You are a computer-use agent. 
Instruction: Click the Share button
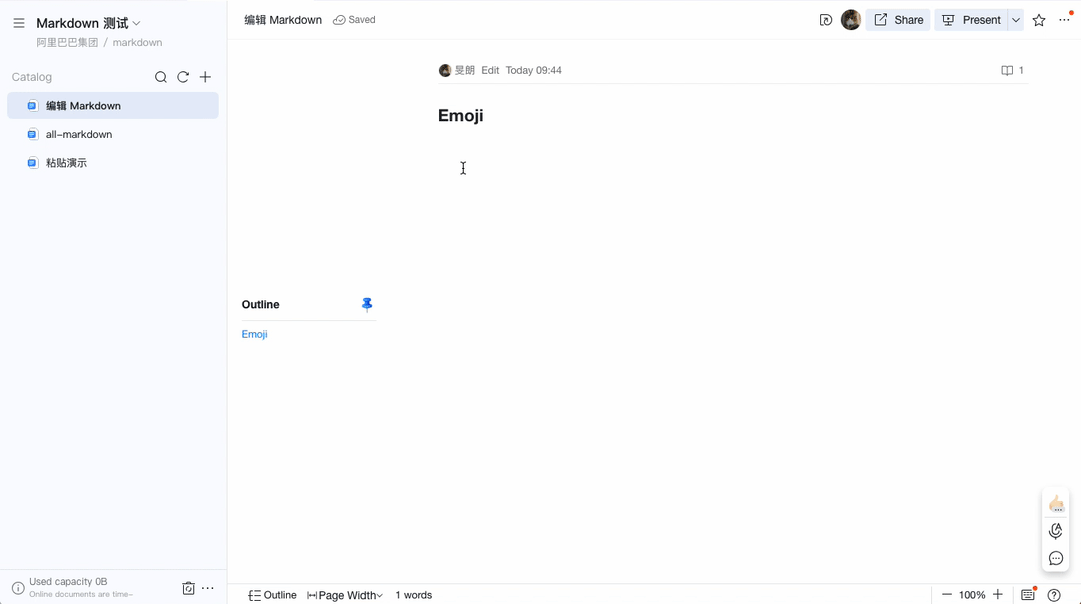(x=898, y=20)
